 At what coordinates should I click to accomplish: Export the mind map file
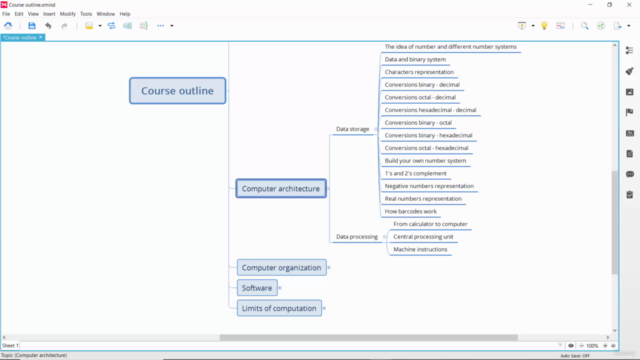tap(618, 26)
